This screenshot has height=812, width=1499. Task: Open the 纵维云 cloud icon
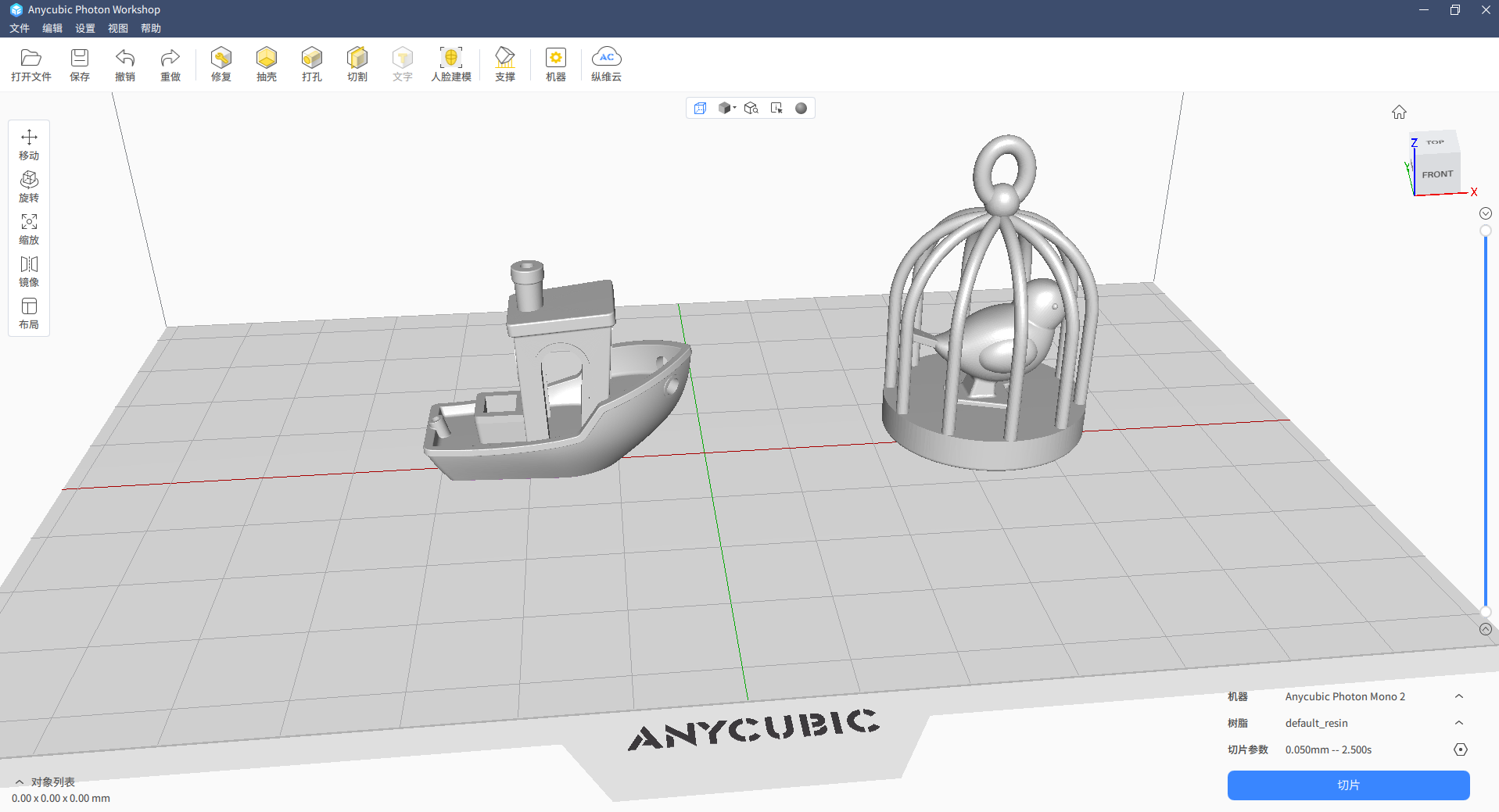[606, 64]
